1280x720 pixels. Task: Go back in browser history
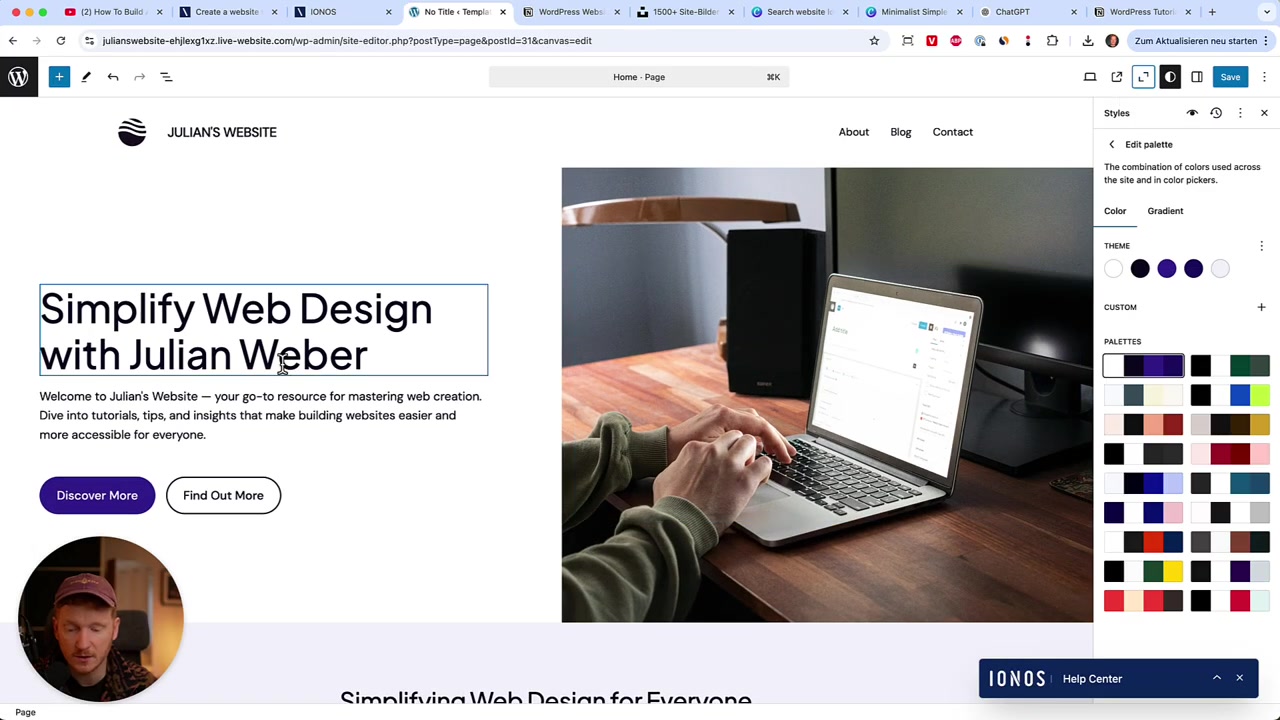click(x=13, y=41)
